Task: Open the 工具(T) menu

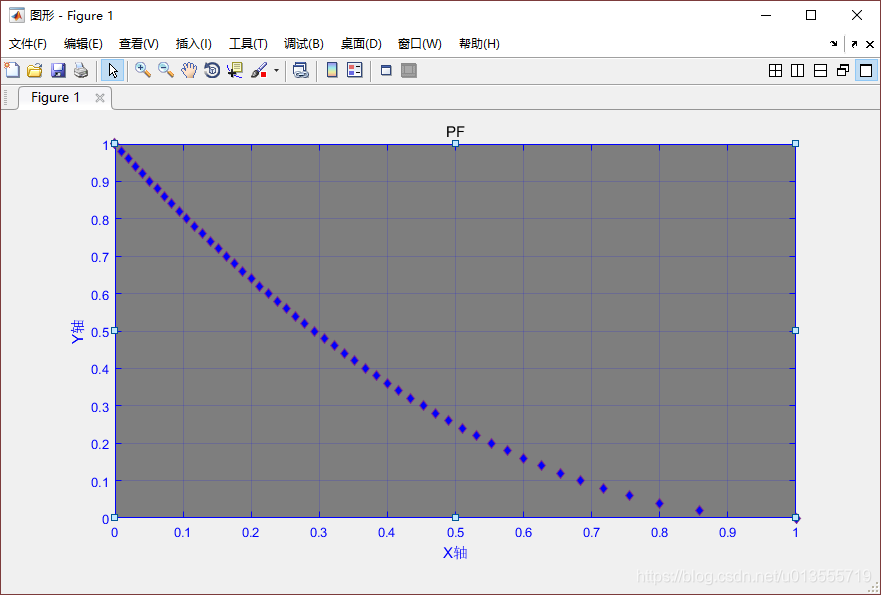Action: click(x=248, y=44)
